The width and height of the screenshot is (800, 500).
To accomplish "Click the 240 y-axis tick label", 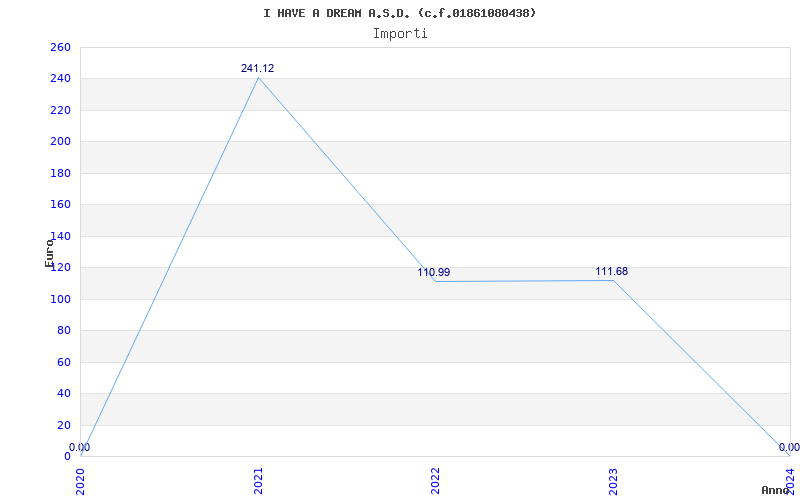I will (x=60, y=79).
